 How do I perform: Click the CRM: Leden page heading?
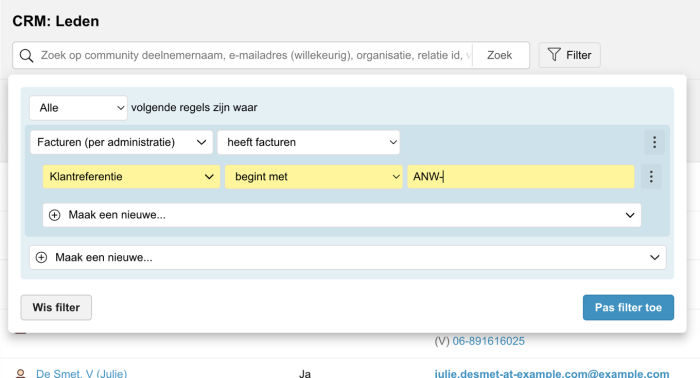coord(56,21)
